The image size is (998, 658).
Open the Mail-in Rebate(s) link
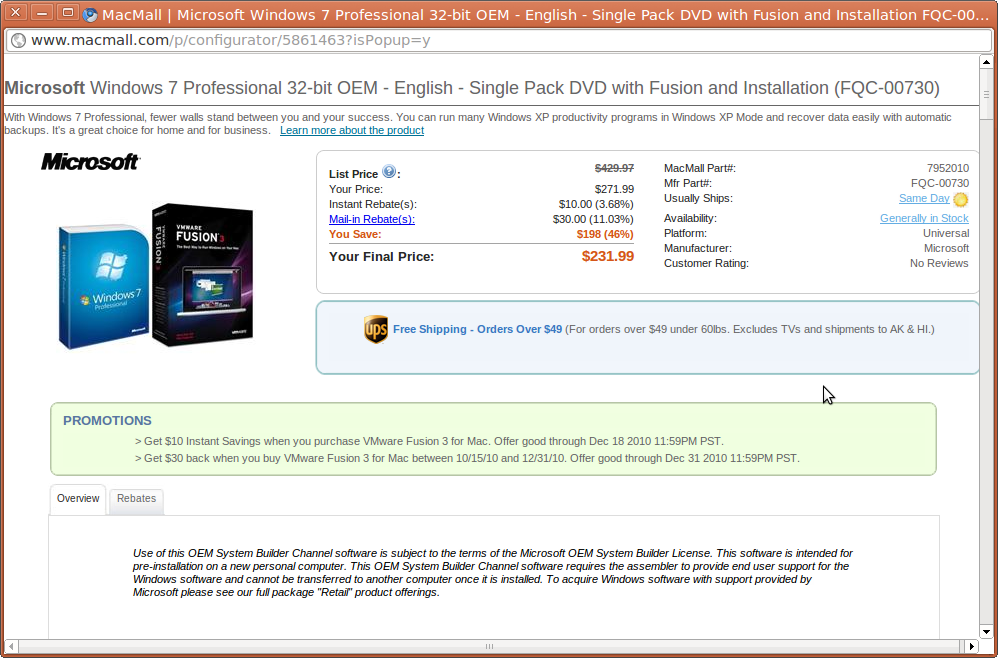click(372, 220)
